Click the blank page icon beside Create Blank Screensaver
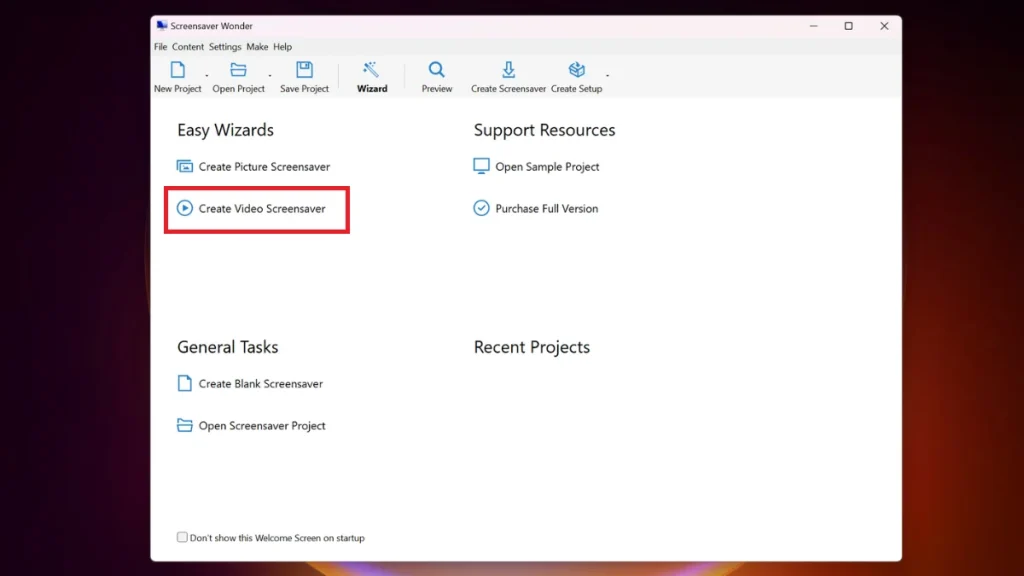 point(185,383)
